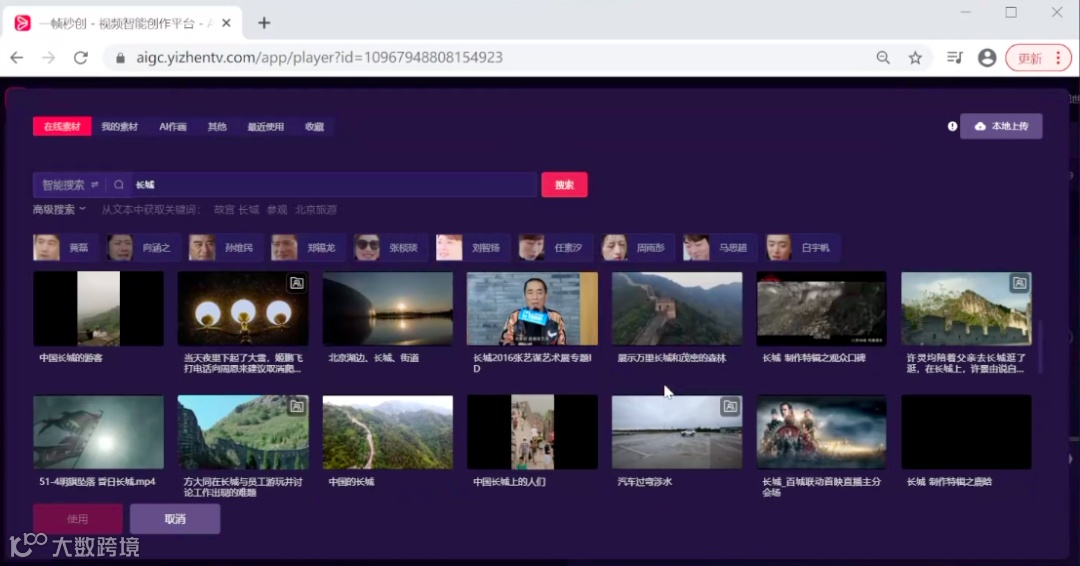Select the 故宫 keyword suggestion
The width and height of the screenshot is (1080, 566).
click(224, 209)
